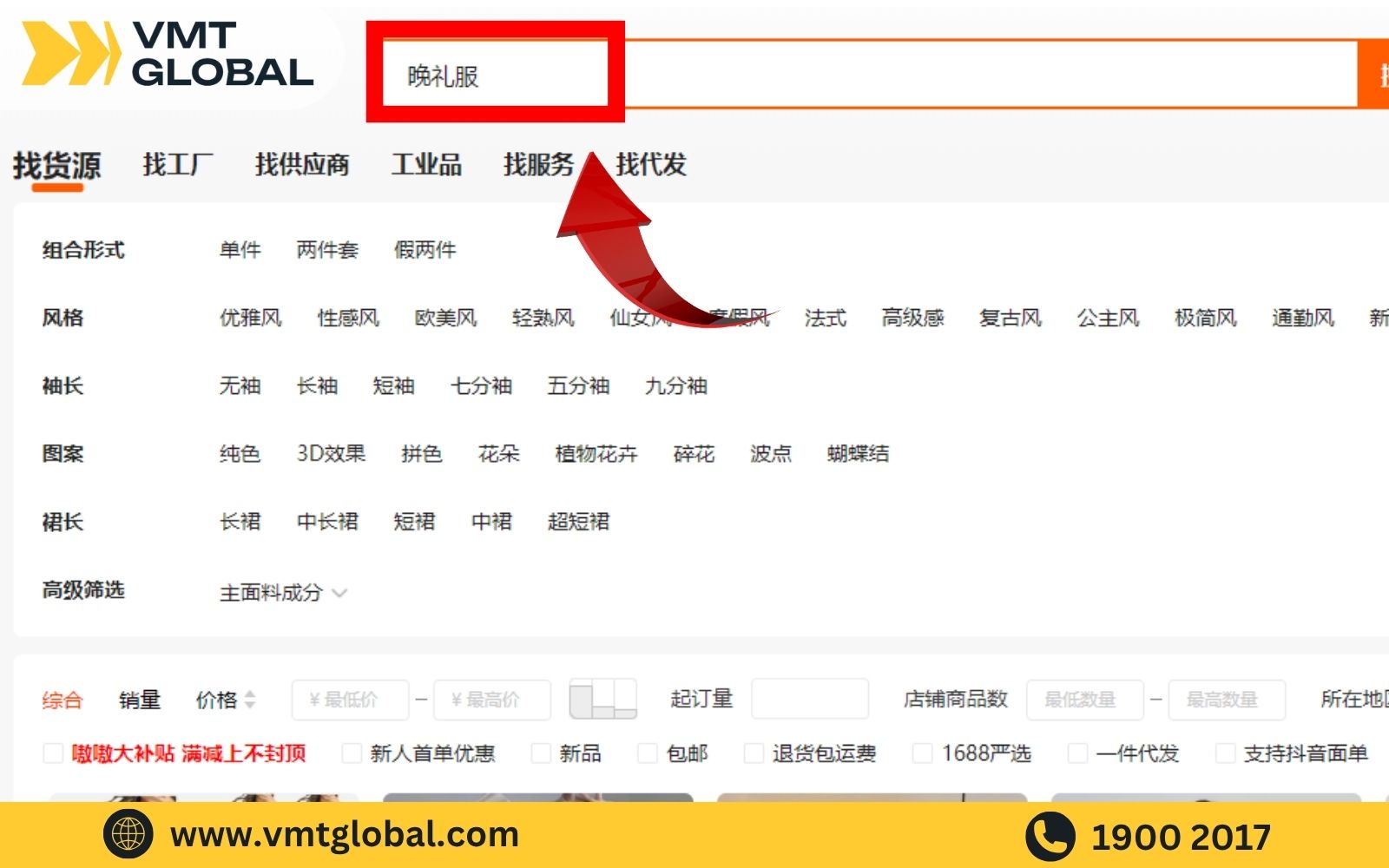
Task: Switch layout using the grid view icon
Action: pos(602,700)
